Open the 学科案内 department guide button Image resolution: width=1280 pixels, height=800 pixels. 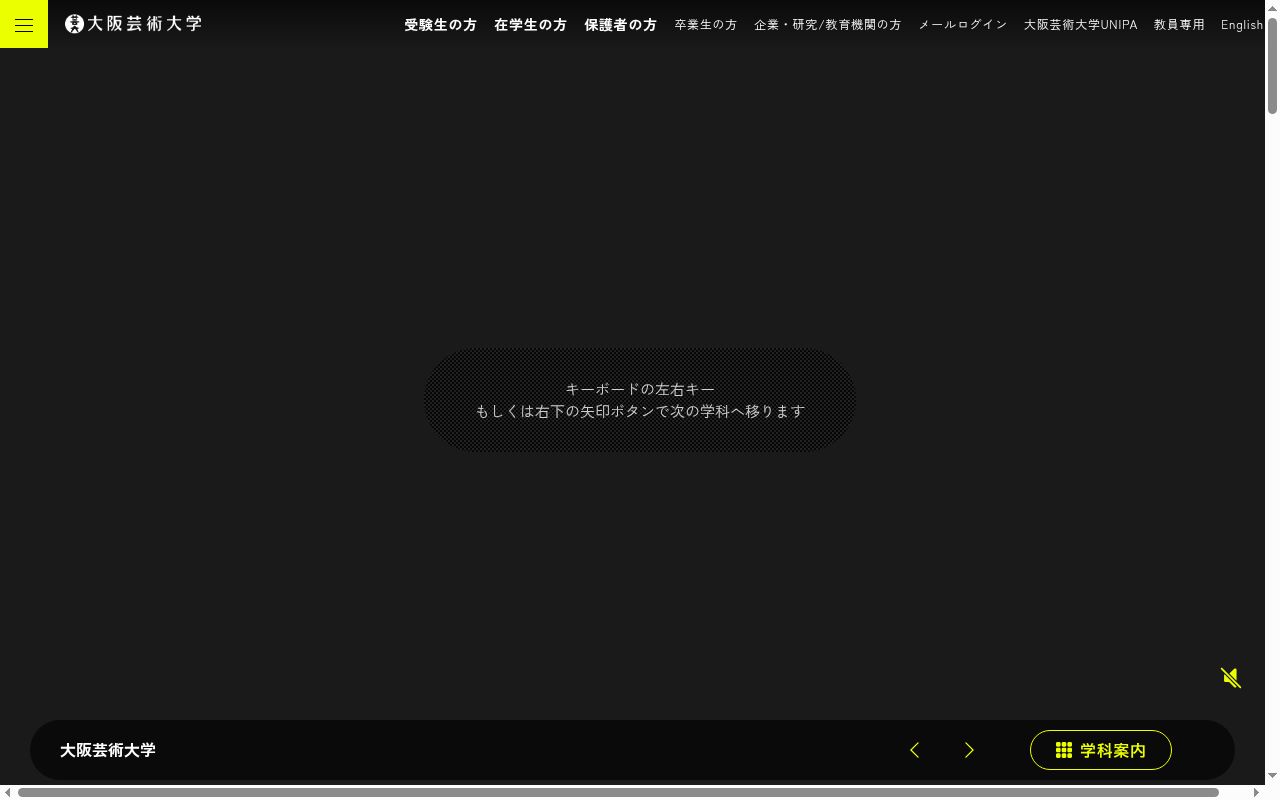(1101, 750)
